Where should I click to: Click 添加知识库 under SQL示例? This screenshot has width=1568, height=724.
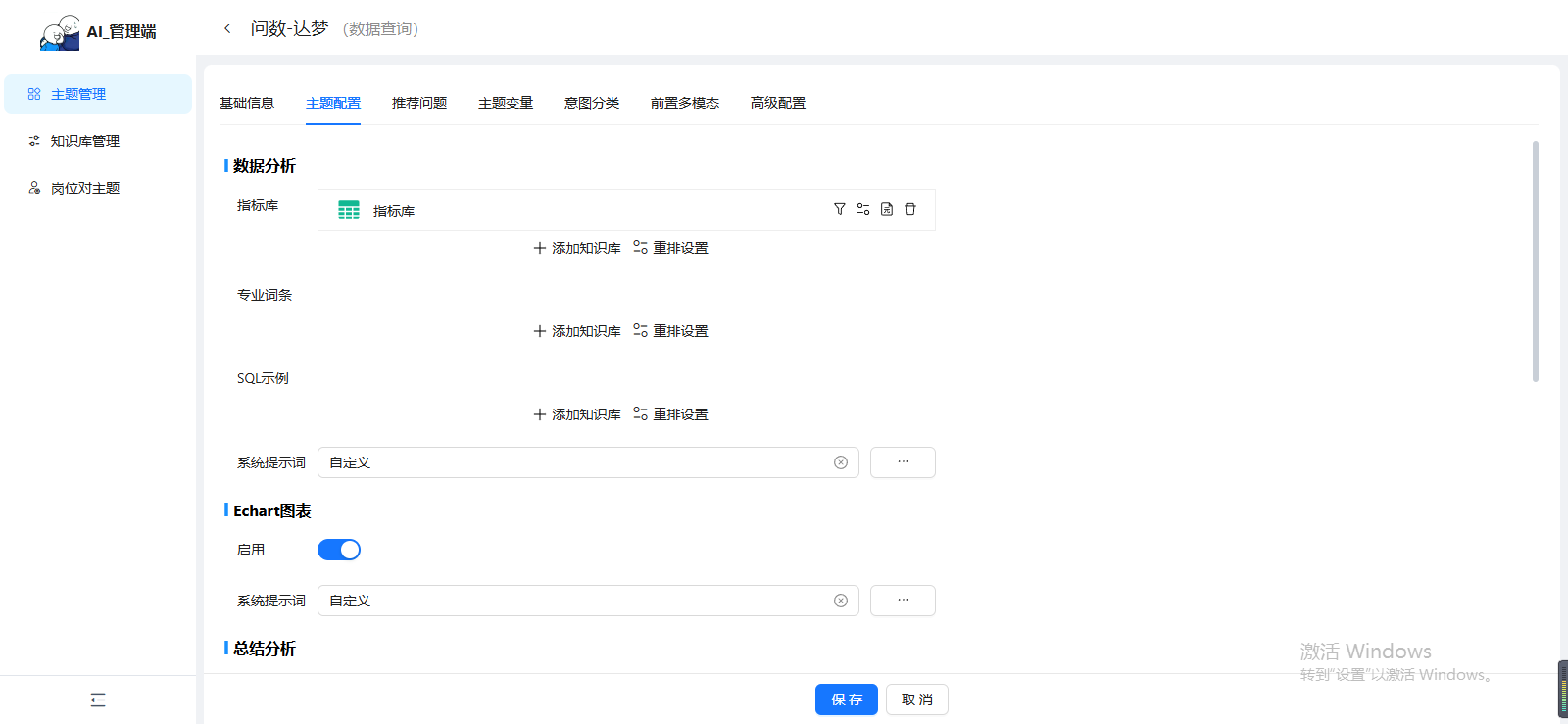(x=577, y=414)
